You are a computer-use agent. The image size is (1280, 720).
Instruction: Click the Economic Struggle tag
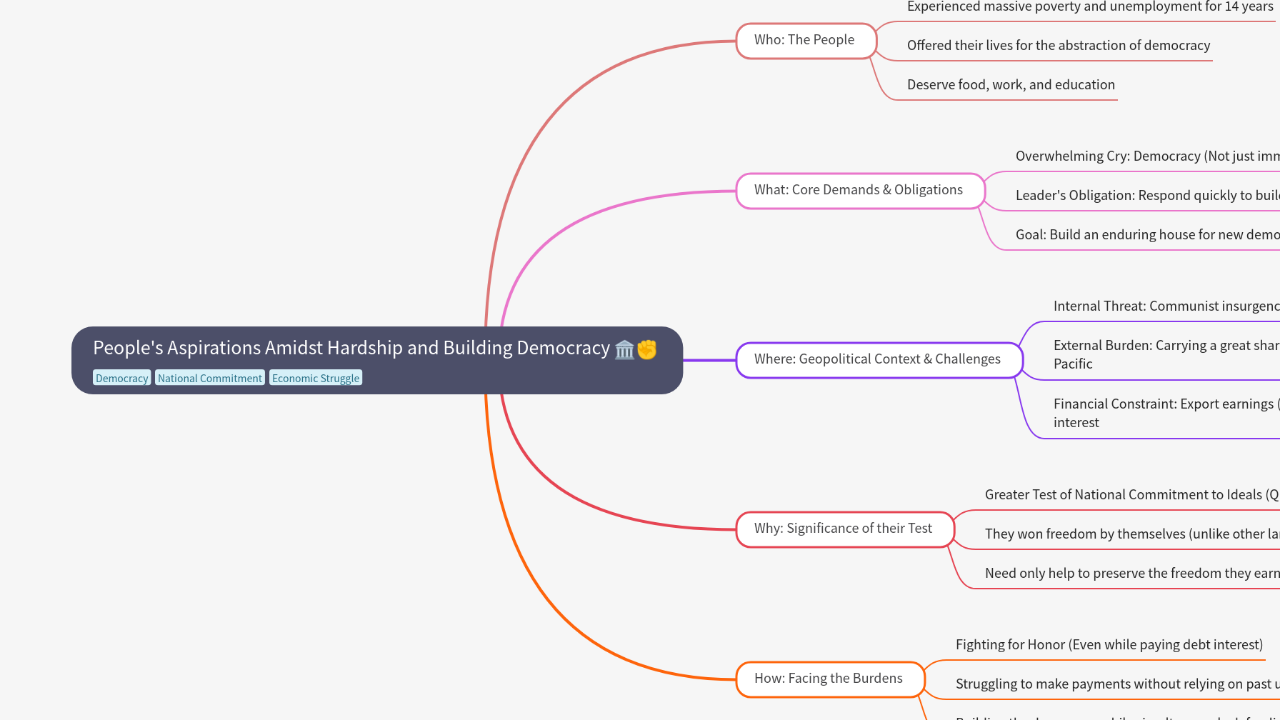[x=315, y=378]
